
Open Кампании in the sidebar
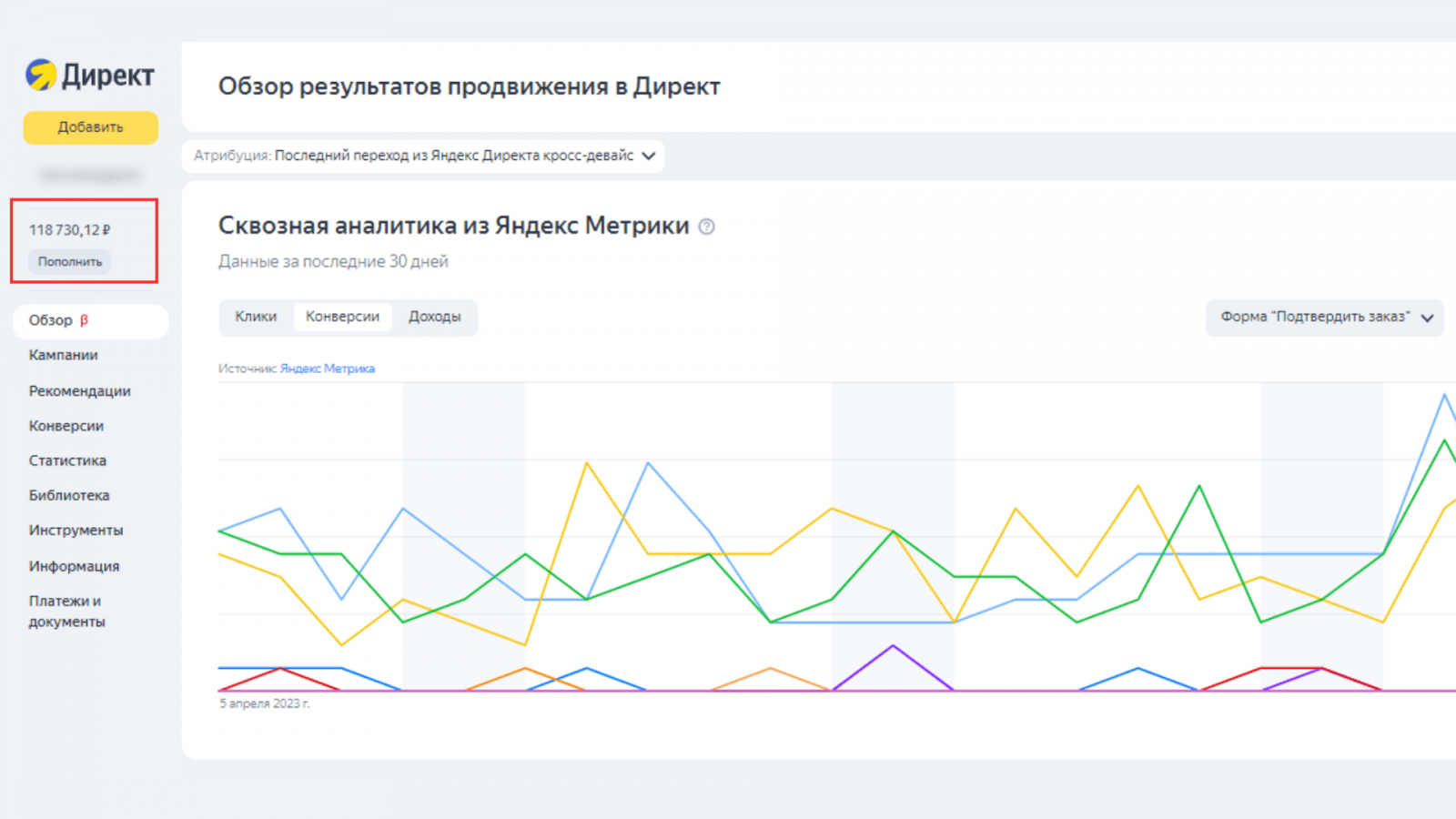click(64, 355)
